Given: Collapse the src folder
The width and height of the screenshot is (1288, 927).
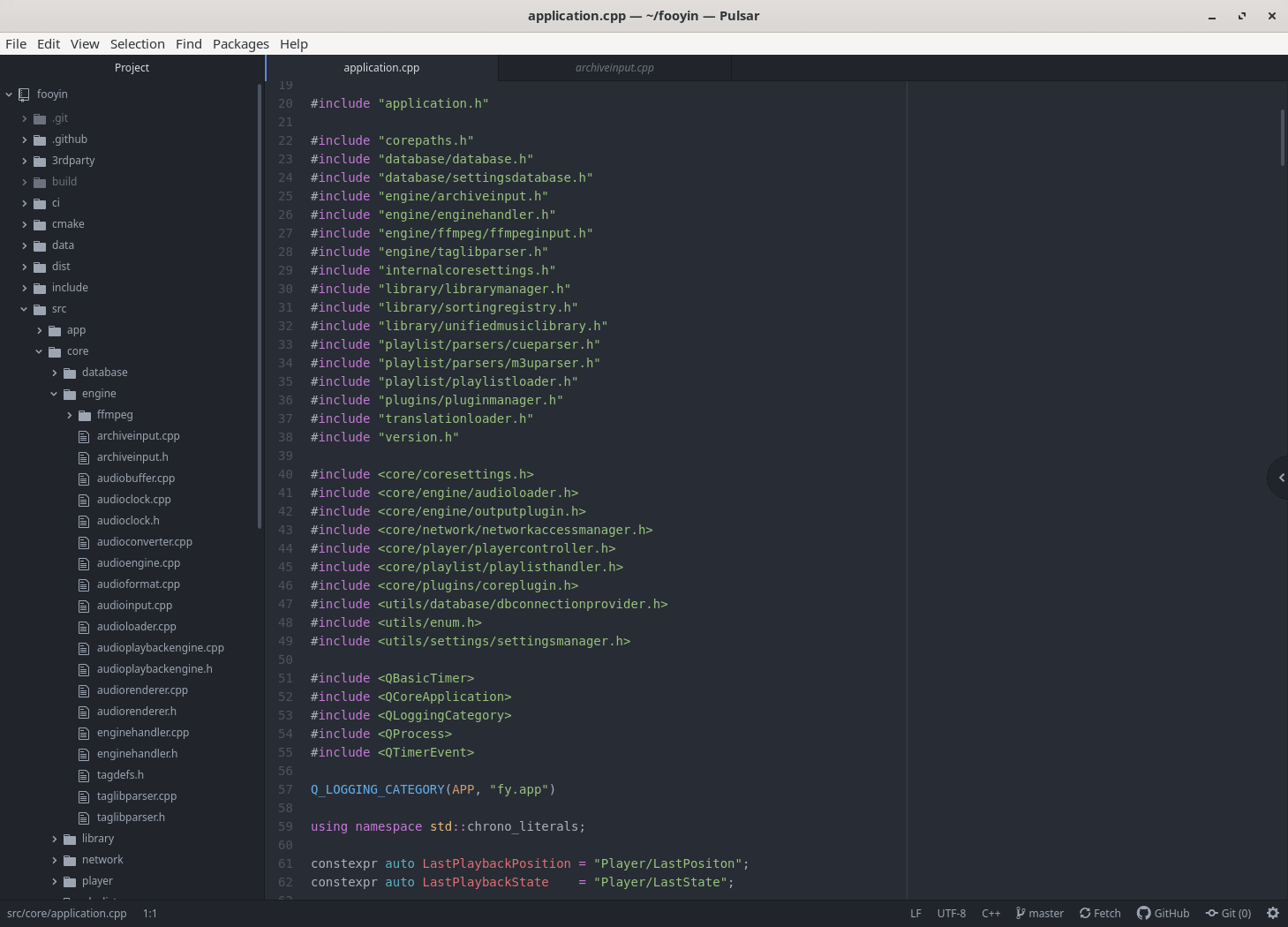Looking at the screenshot, I should tap(24, 309).
